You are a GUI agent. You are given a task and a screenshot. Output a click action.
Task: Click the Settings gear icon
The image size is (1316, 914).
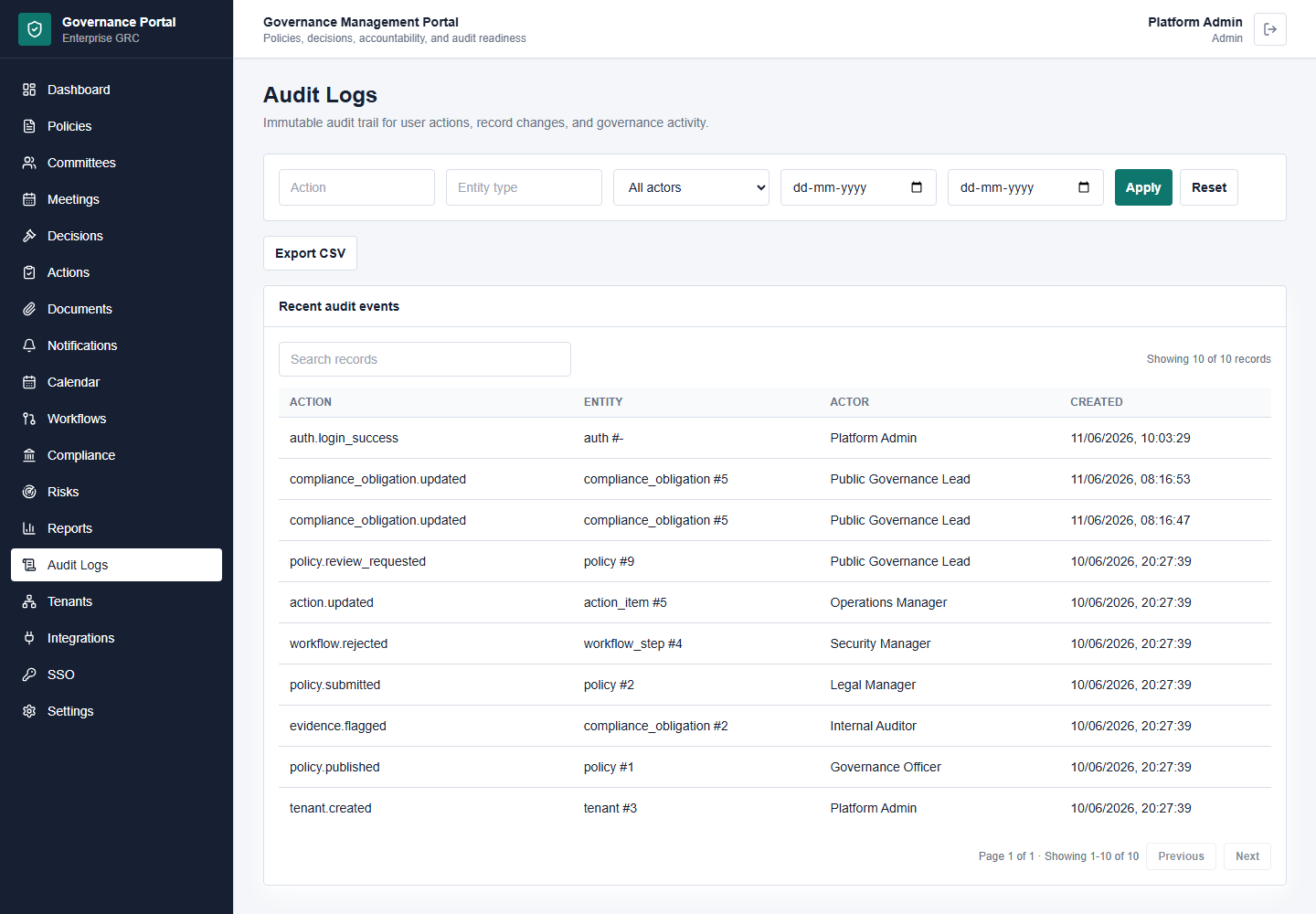(29, 711)
